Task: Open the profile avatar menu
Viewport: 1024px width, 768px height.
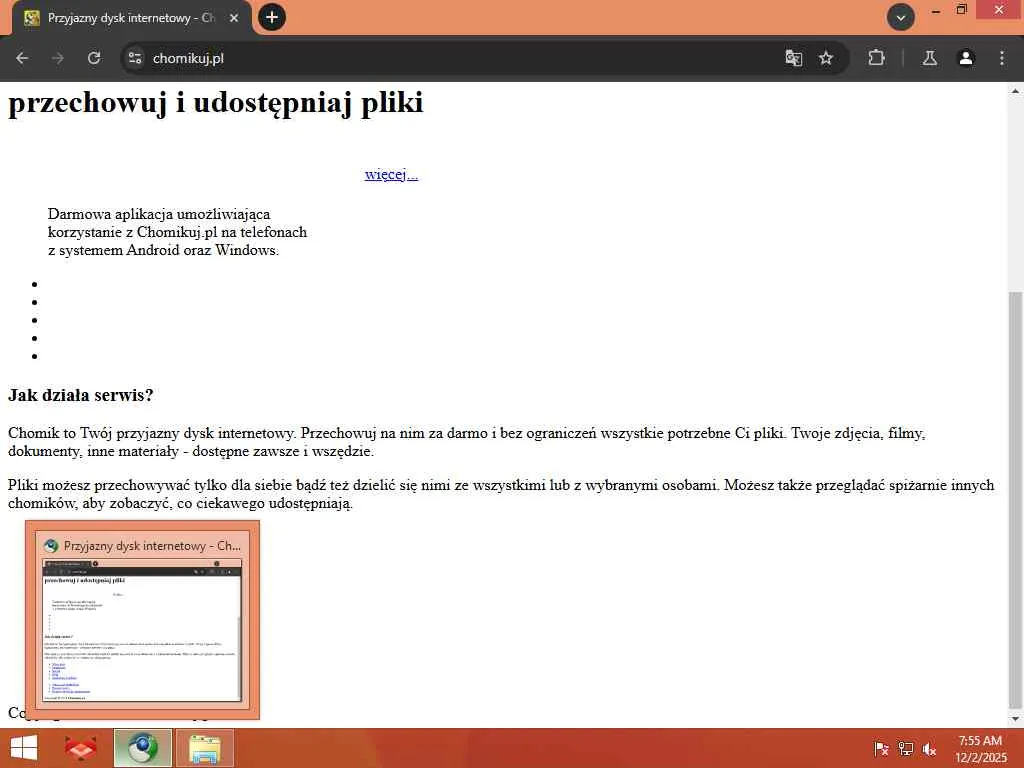Action: pyautogui.click(x=966, y=58)
